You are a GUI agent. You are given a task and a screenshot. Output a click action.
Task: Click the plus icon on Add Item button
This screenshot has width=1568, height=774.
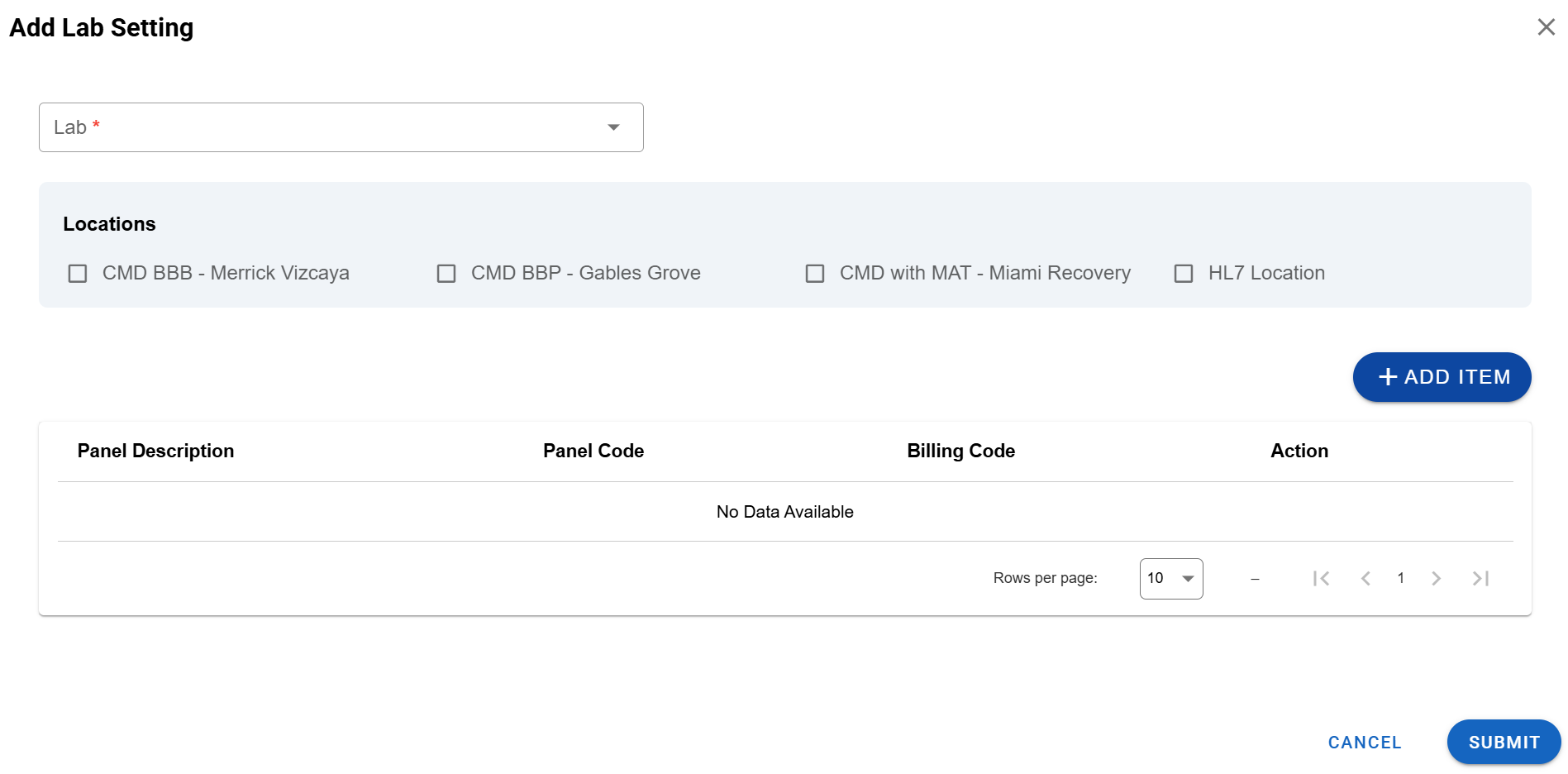tap(1387, 376)
